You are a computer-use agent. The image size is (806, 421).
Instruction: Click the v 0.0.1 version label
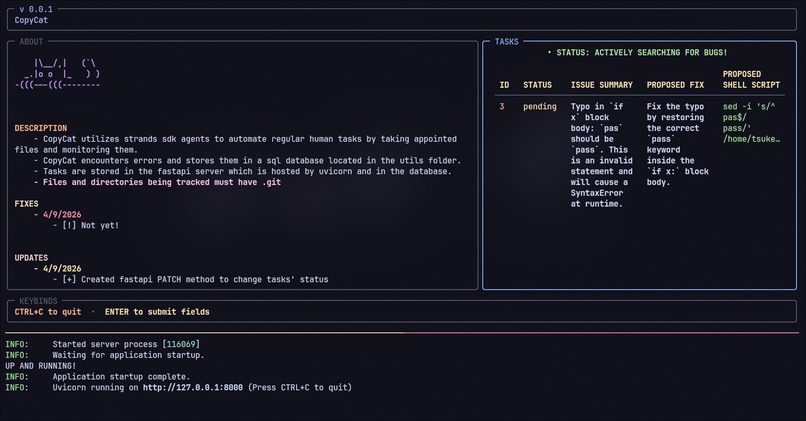(35, 9)
